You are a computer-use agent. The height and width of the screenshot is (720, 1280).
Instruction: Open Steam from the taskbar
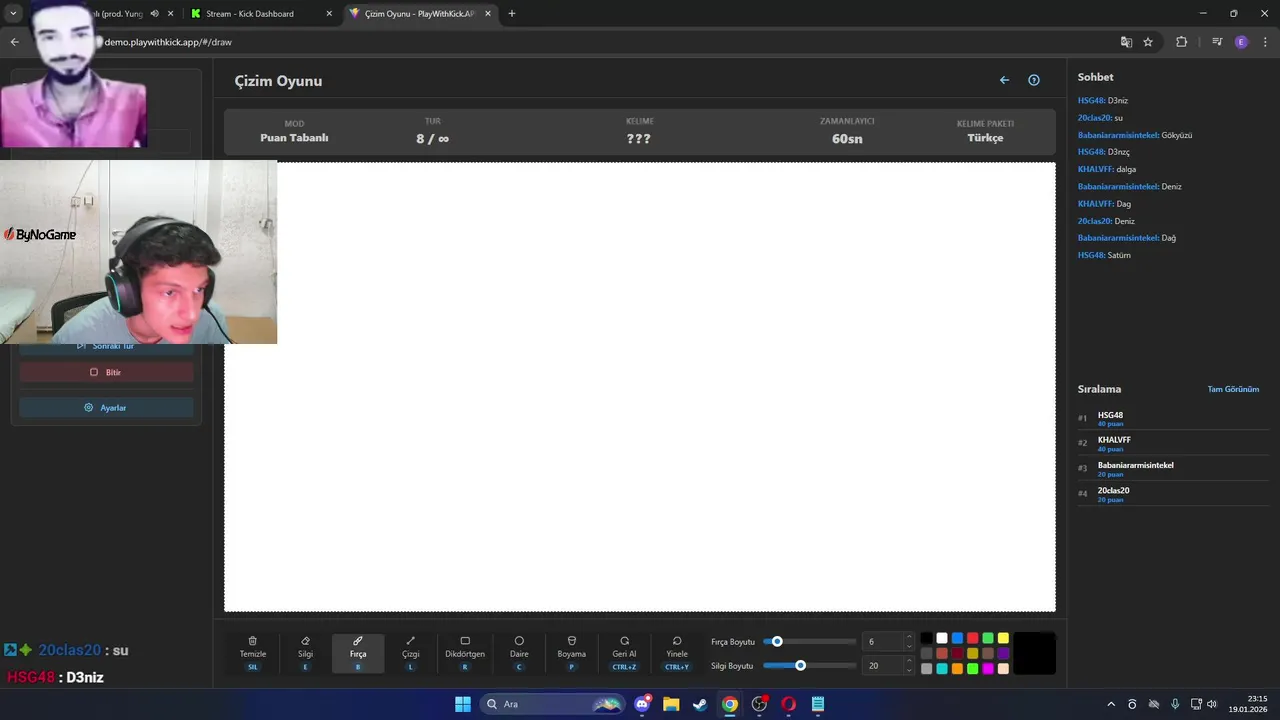[x=700, y=704]
